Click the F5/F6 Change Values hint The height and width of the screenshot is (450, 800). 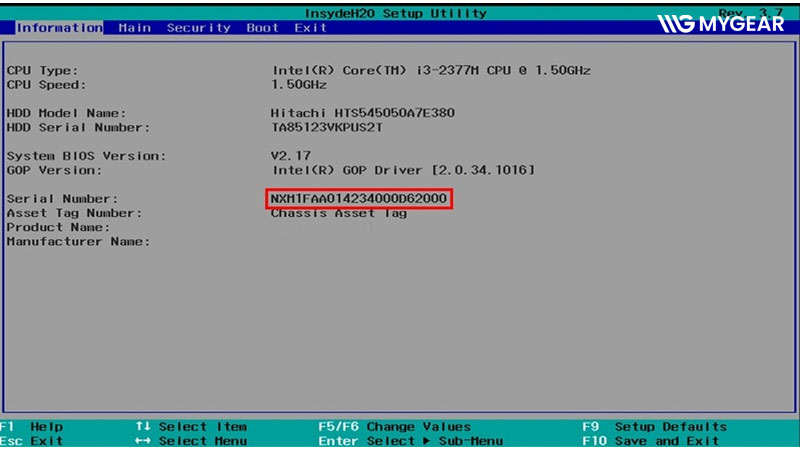click(x=394, y=427)
